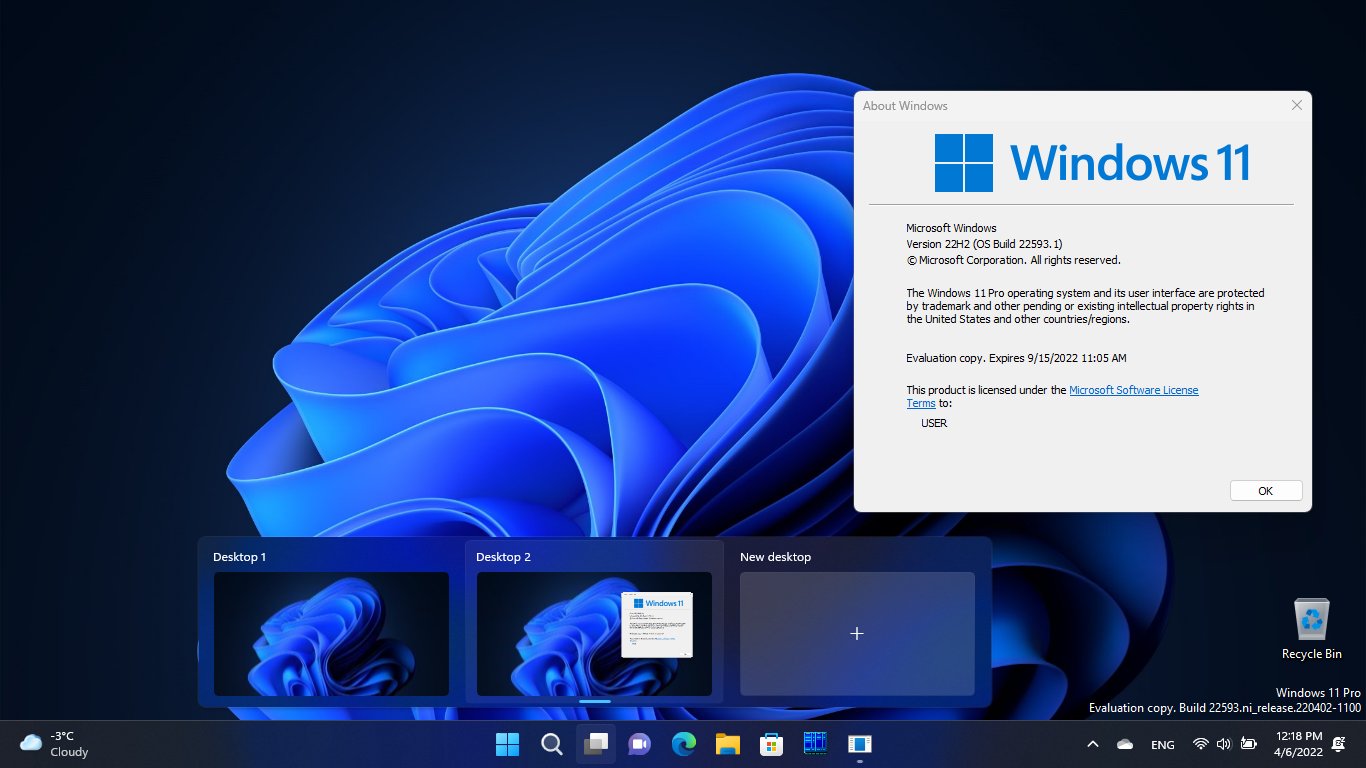Open Microsoft Store from the taskbar
Viewport: 1366px width, 768px height.
tap(771, 744)
